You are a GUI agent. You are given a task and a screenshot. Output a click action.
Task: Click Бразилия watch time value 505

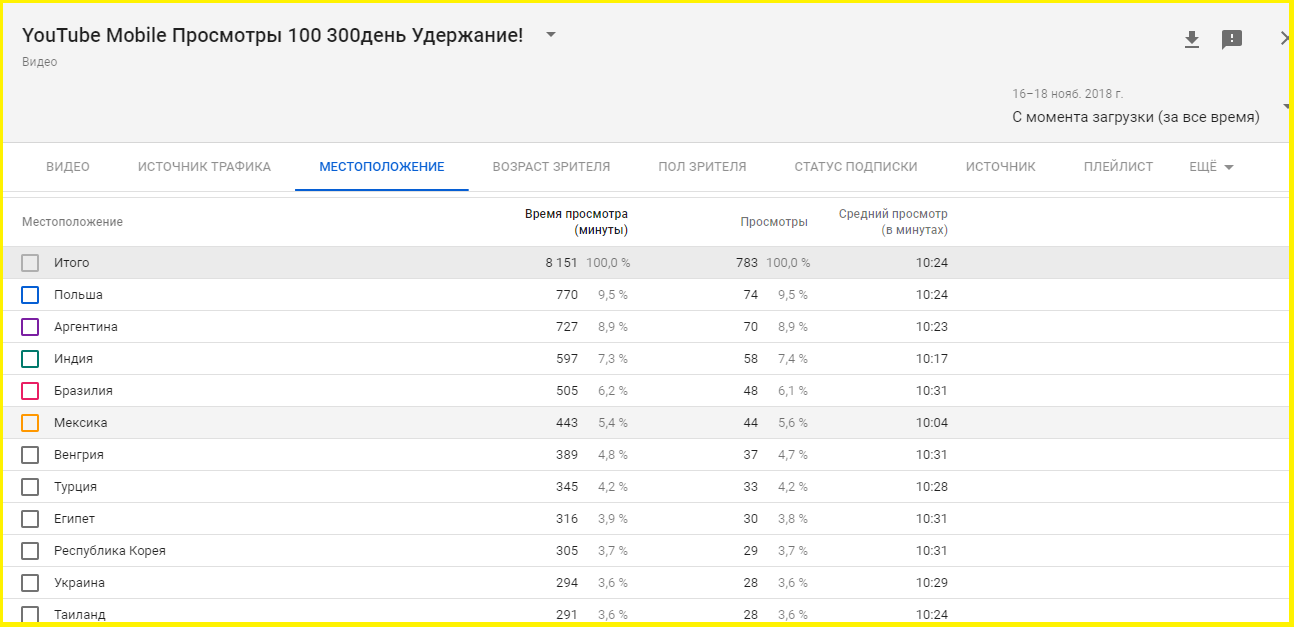(567, 391)
